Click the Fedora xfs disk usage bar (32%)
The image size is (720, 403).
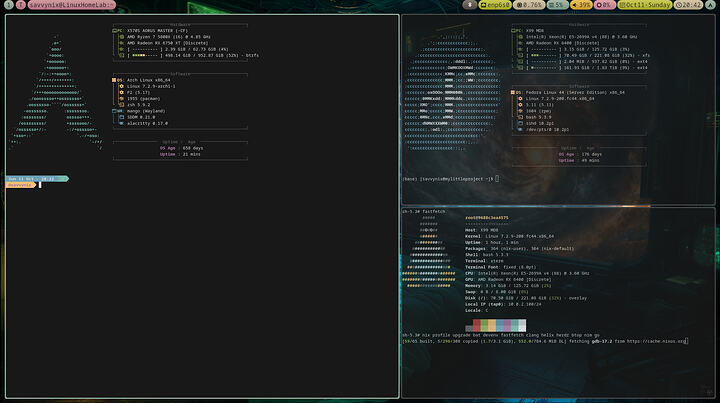[544, 56]
